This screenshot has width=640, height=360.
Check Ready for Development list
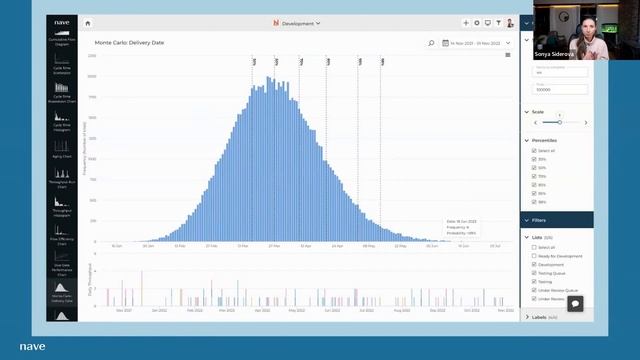point(534,256)
